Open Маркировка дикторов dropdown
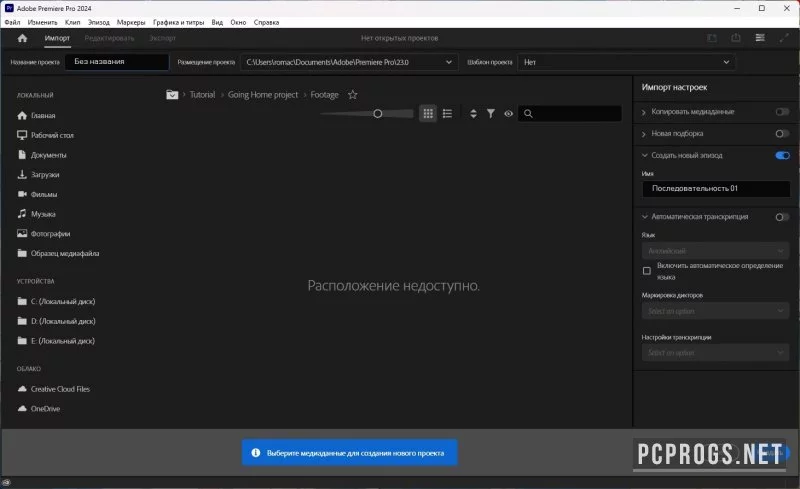Viewport: 800px width, 489px height. coord(715,311)
